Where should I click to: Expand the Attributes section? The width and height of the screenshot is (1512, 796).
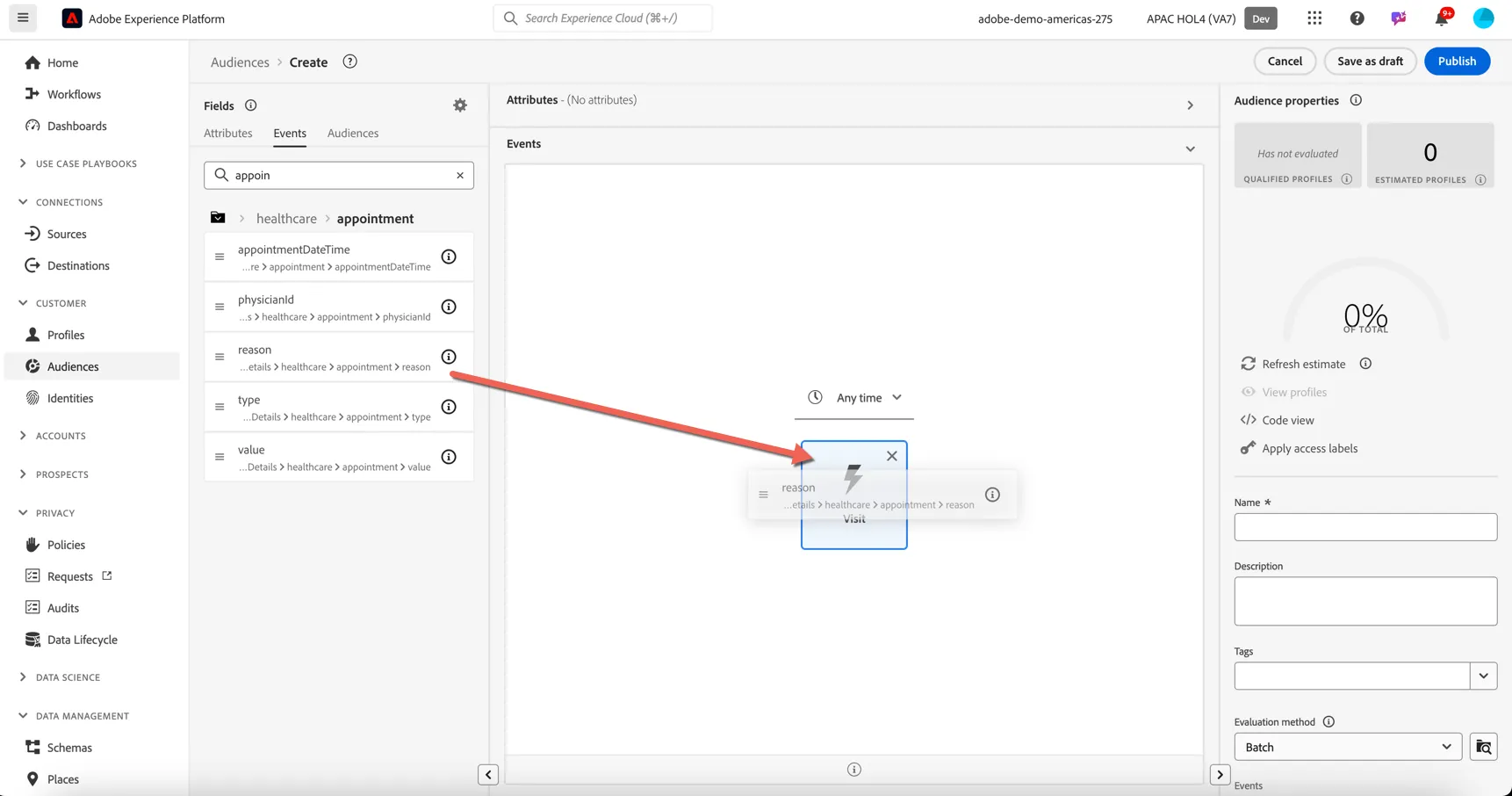1190,105
